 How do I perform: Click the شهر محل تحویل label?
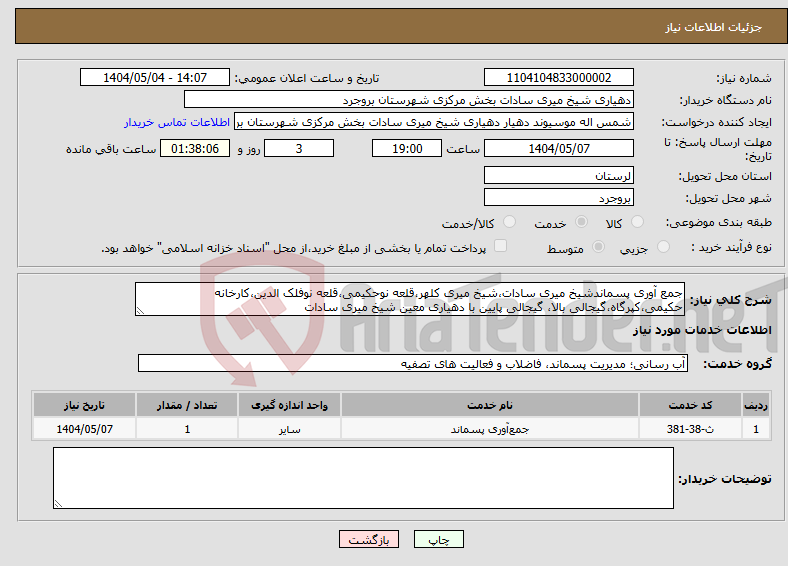729,199
